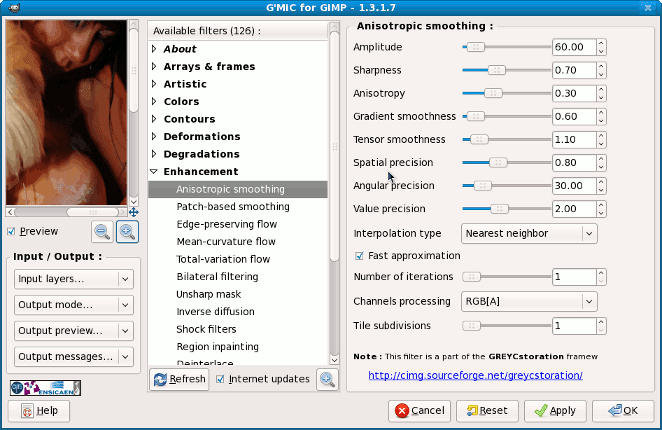Screen dimensions: 662x430
Task: Click the zoom in preview icon
Action: coord(127,231)
